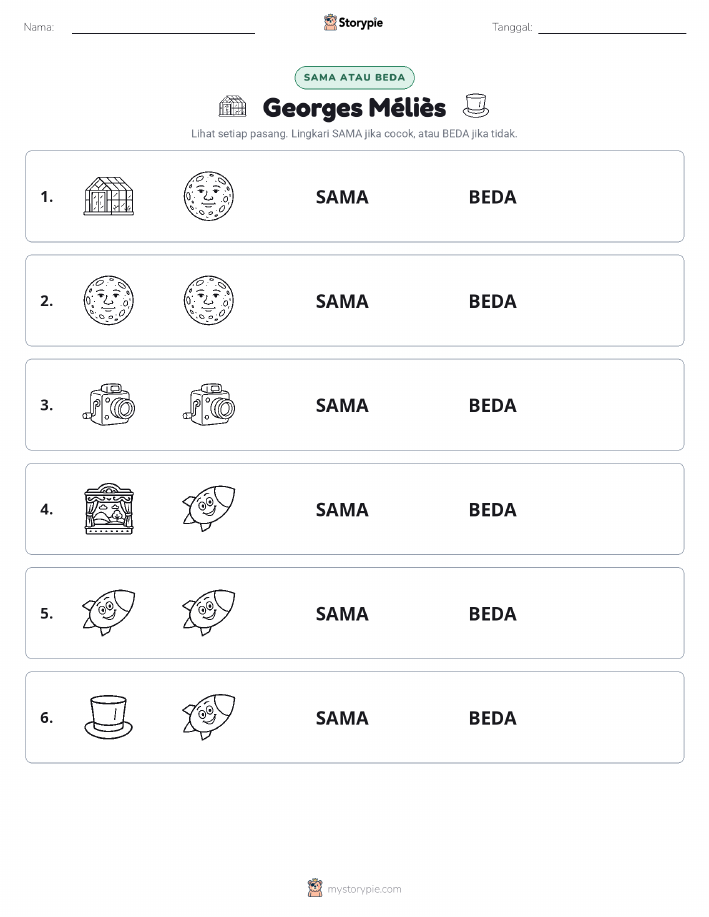Screen dimensions: 709x917
Task: Choose SAMA for row 2
Action: 342,301
